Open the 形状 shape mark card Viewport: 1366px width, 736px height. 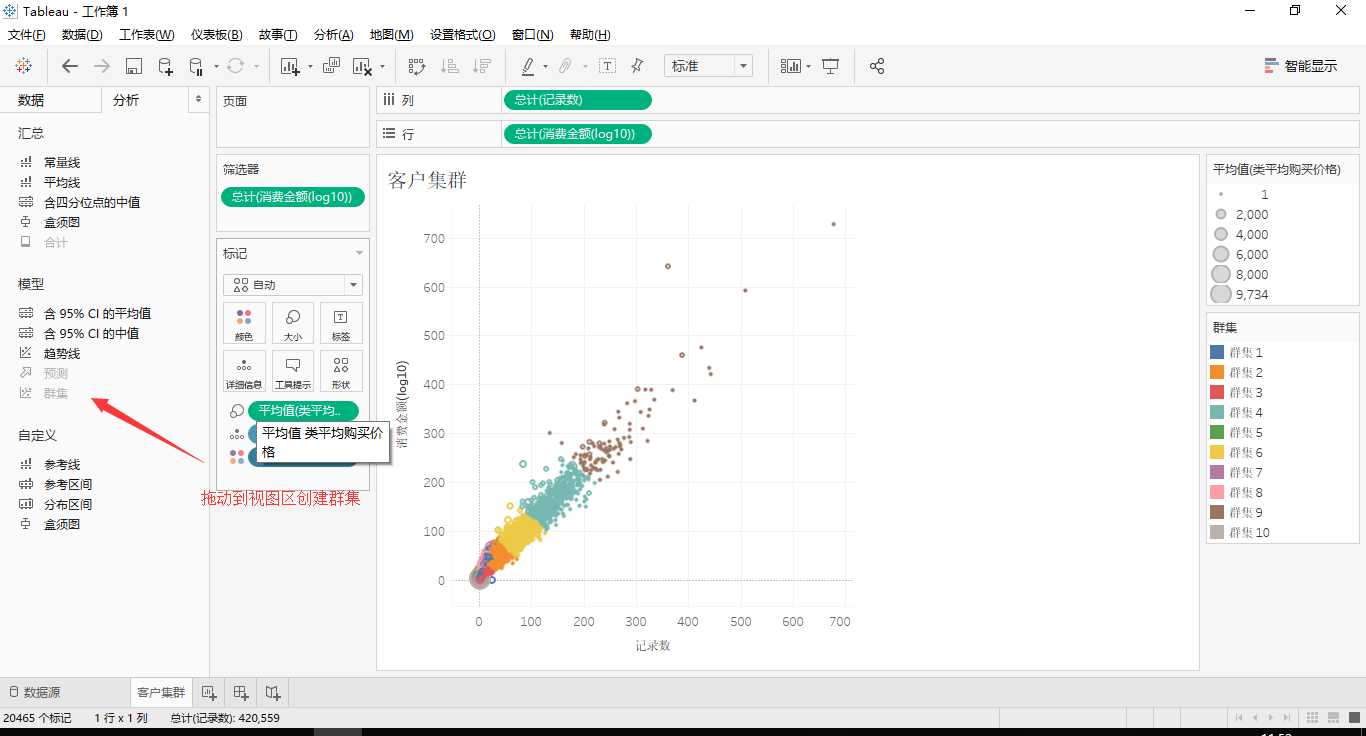341,371
